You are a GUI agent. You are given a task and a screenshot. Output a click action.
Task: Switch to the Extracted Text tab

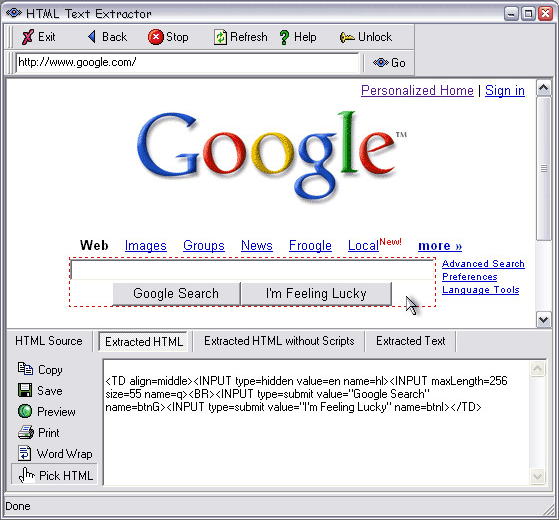pyautogui.click(x=410, y=341)
